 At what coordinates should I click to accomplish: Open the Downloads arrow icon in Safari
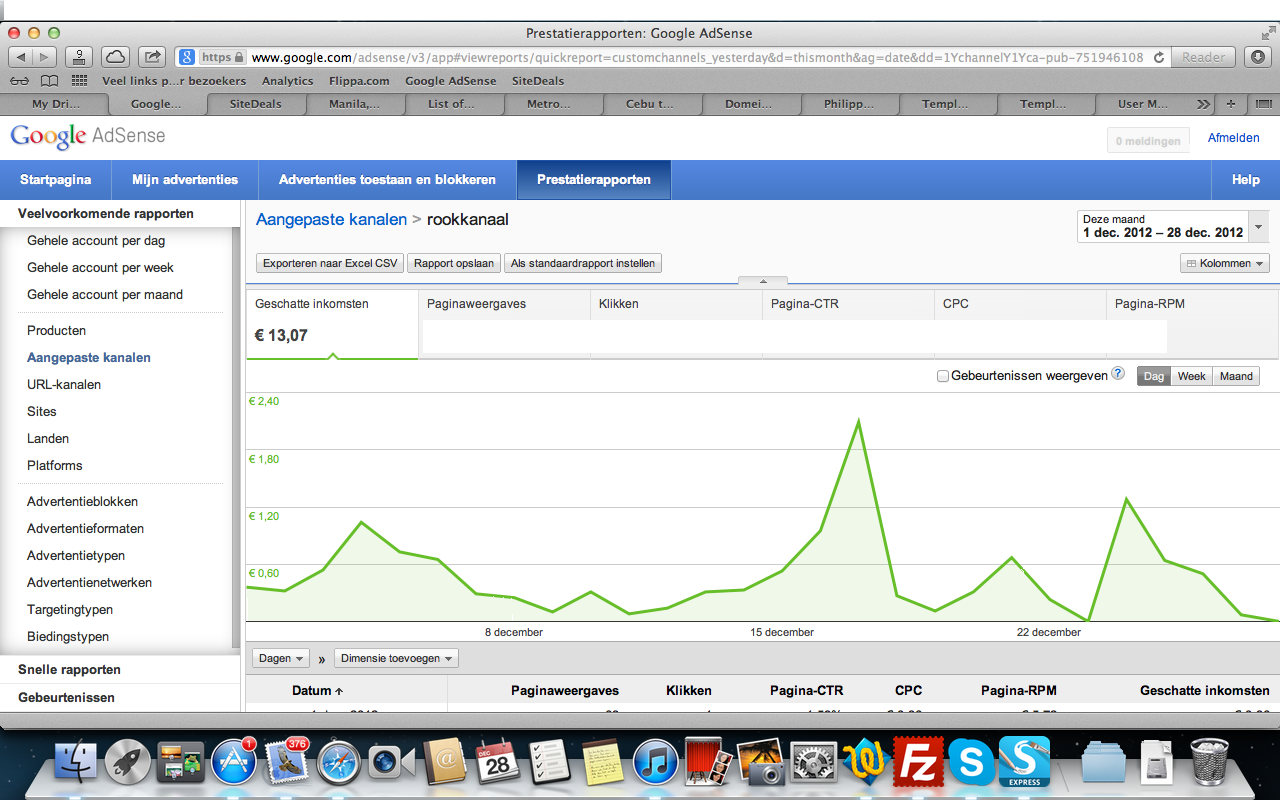click(1258, 57)
